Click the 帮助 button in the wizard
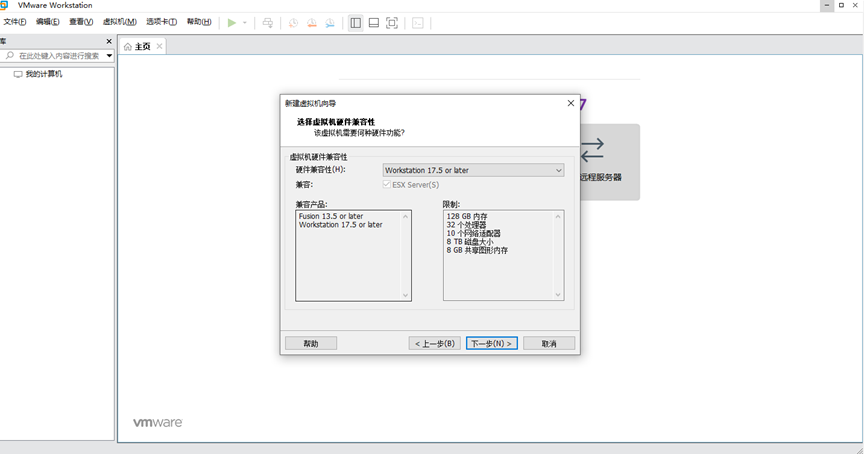The image size is (864, 454). coord(311,343)
